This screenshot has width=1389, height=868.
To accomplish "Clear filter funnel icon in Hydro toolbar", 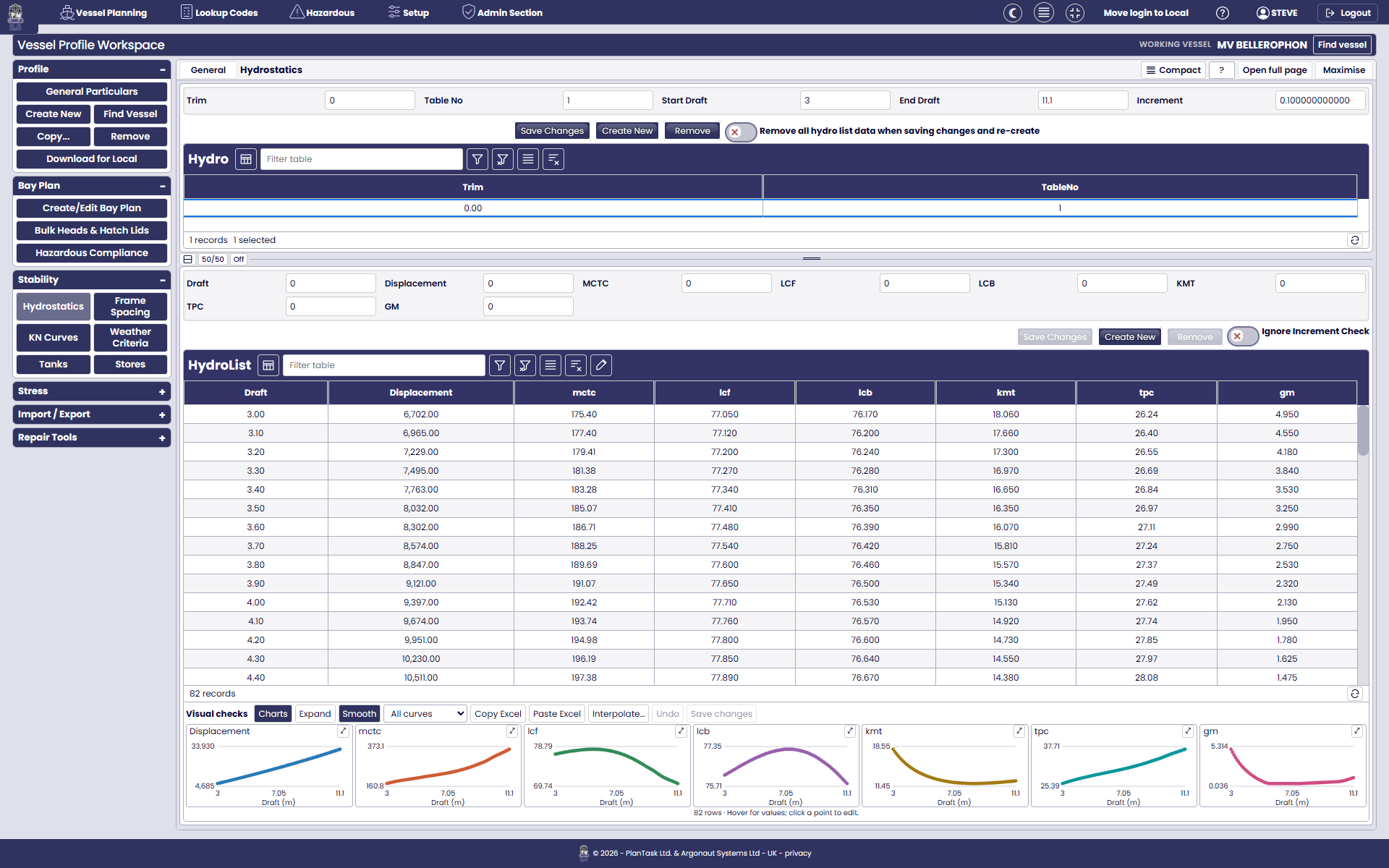I will tap(503, 159).
